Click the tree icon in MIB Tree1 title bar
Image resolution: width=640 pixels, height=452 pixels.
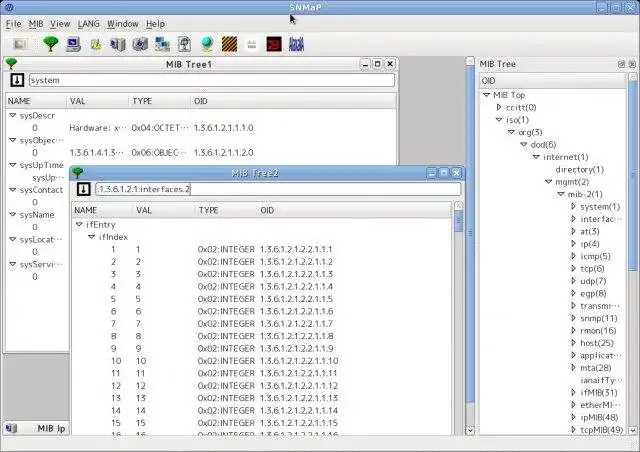[x=11, y=64]
